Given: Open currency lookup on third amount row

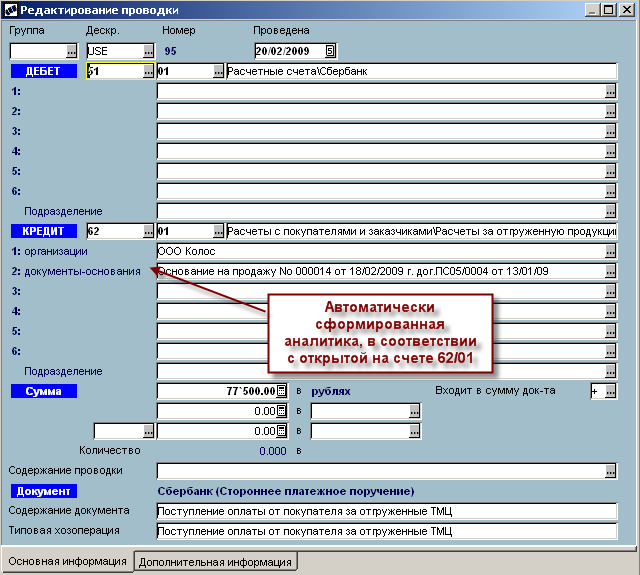Looking at the screenshot, I should [x=414, y=431].
